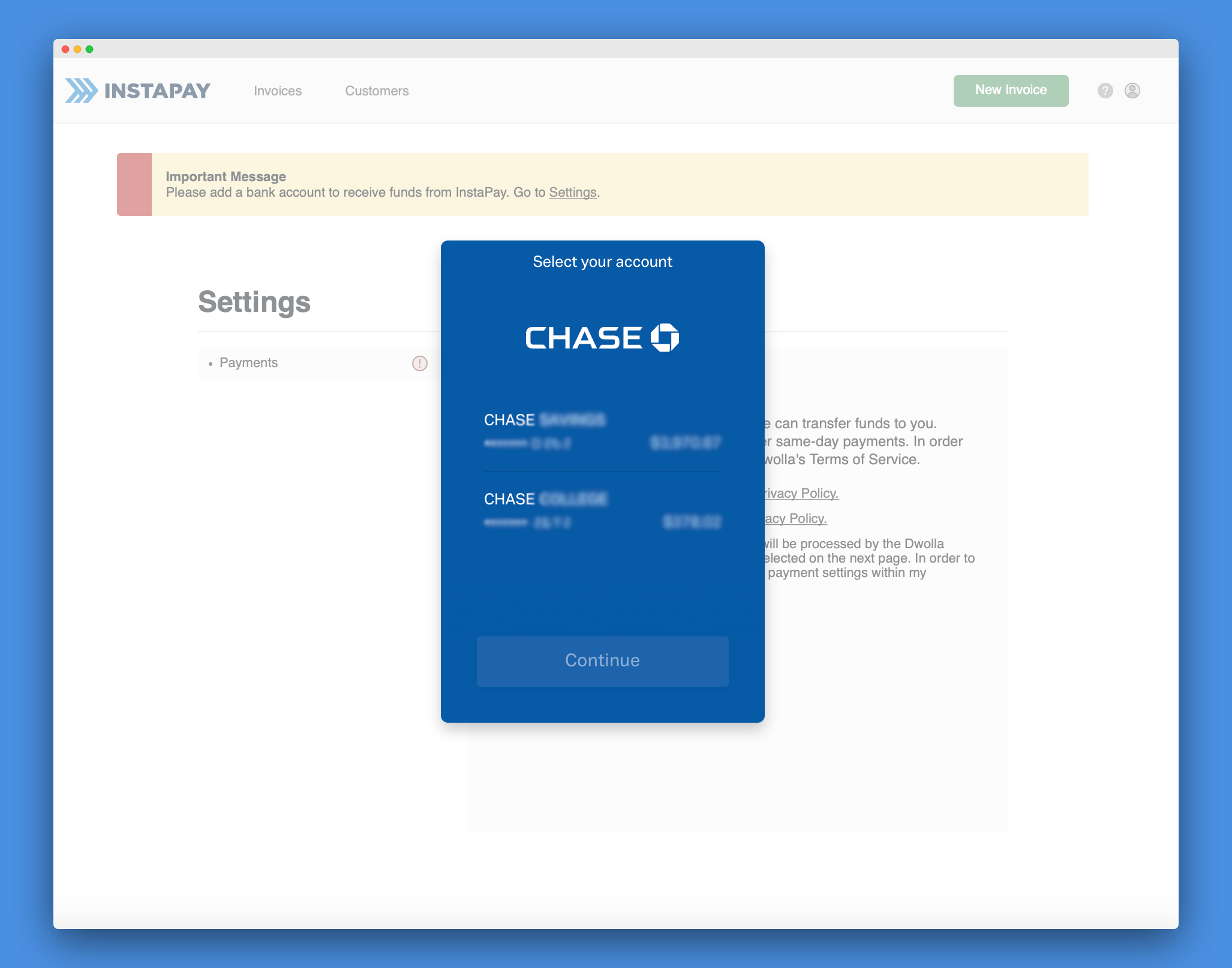This screenshot has width=1232, height=968.
Task: Follow the Settings link in the banner
Action: [x=572, y=193]
